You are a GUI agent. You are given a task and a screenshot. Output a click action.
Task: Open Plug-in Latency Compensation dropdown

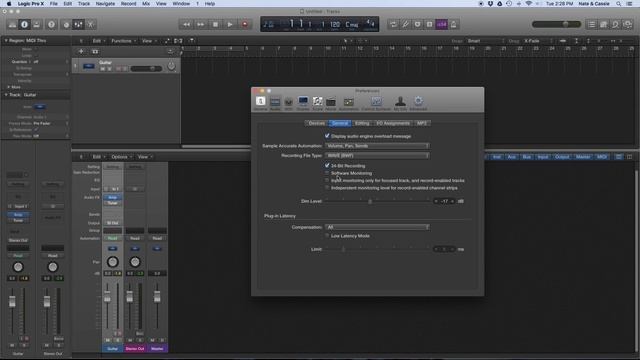(x=377, y=227)
